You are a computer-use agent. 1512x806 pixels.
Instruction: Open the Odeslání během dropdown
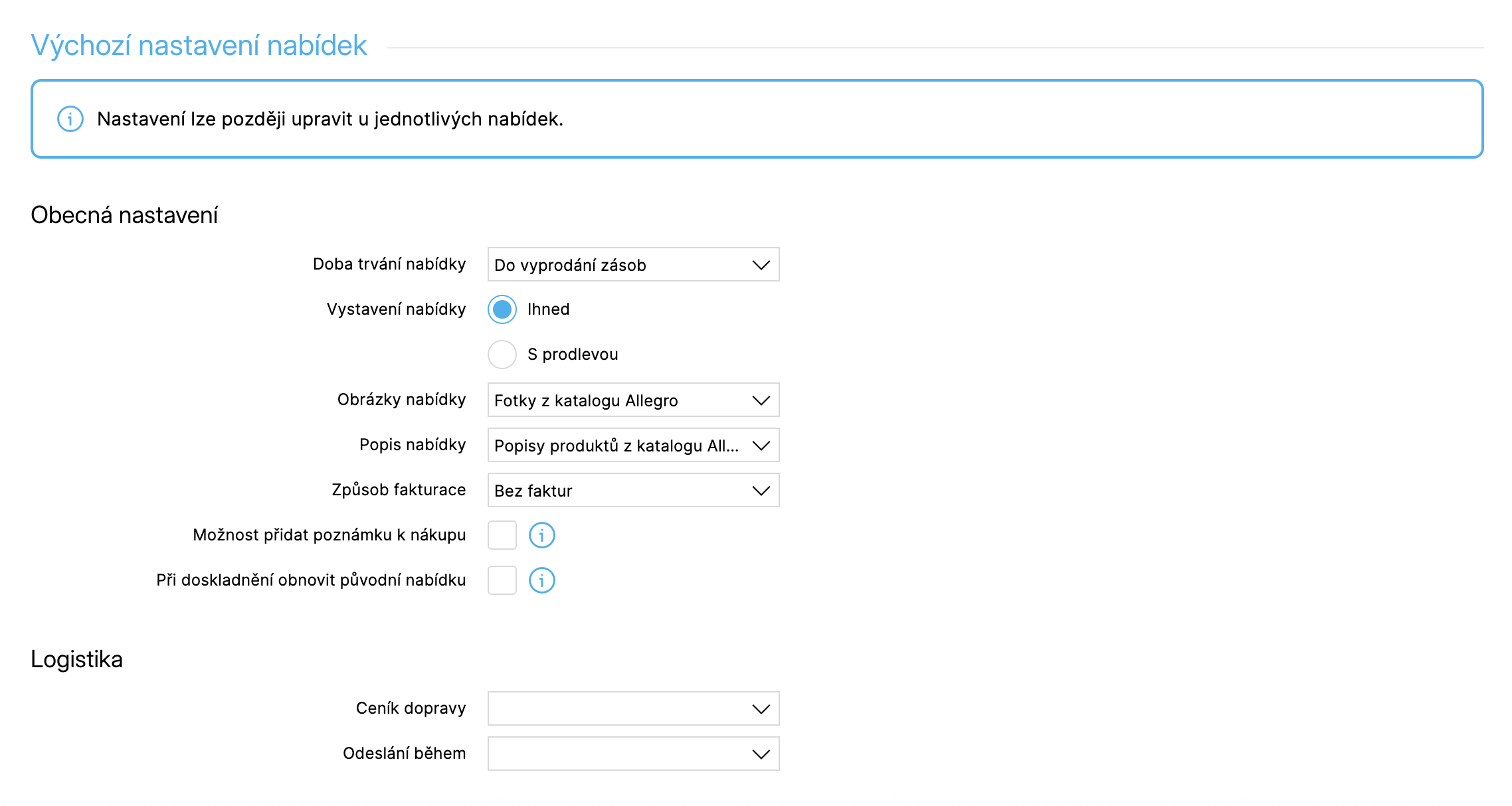[x=632, y=754]
